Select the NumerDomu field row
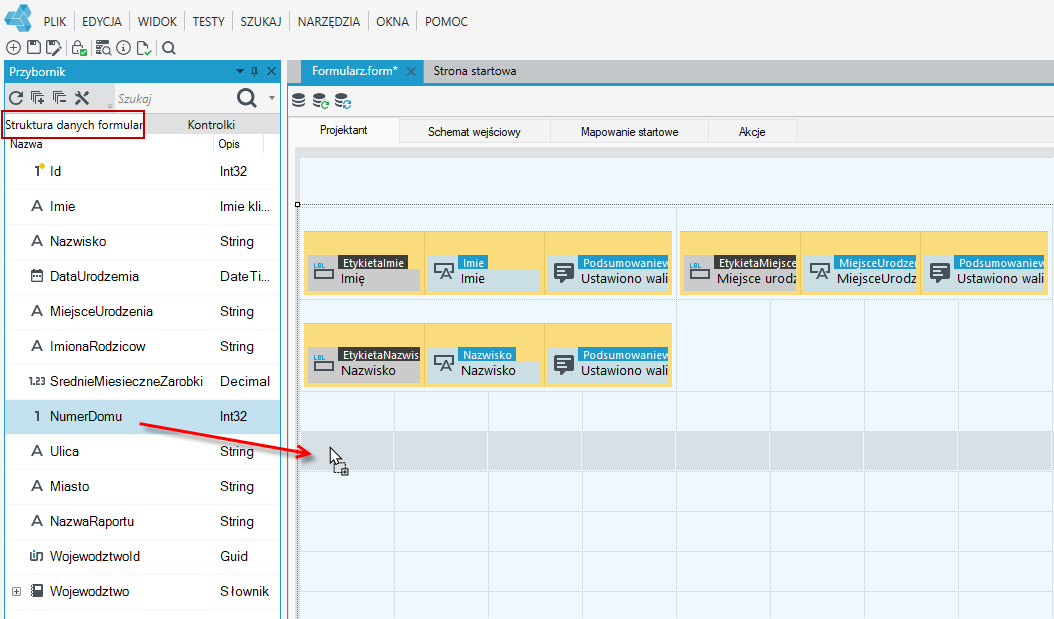 (x=142, y=416)
